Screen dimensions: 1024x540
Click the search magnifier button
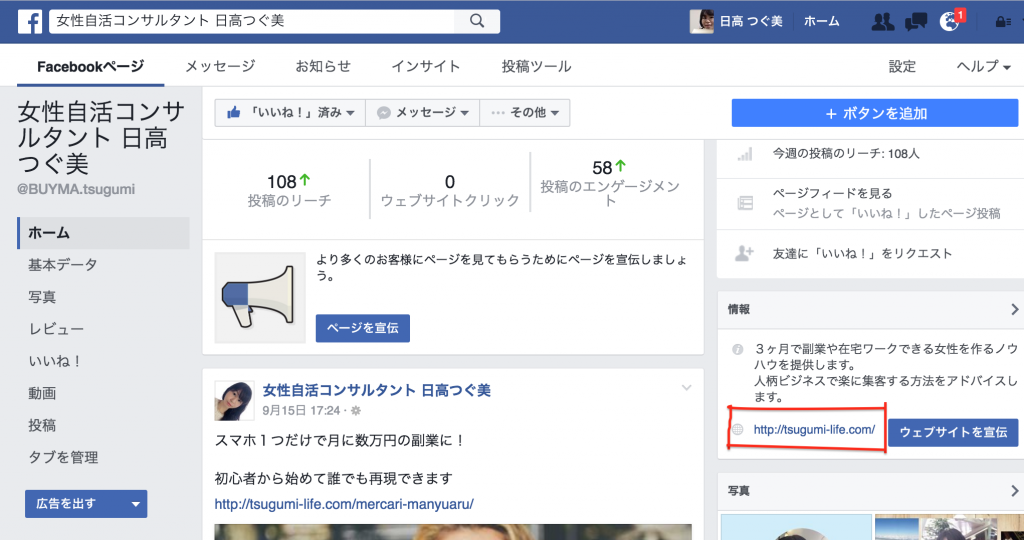click(x=477, y=22)
